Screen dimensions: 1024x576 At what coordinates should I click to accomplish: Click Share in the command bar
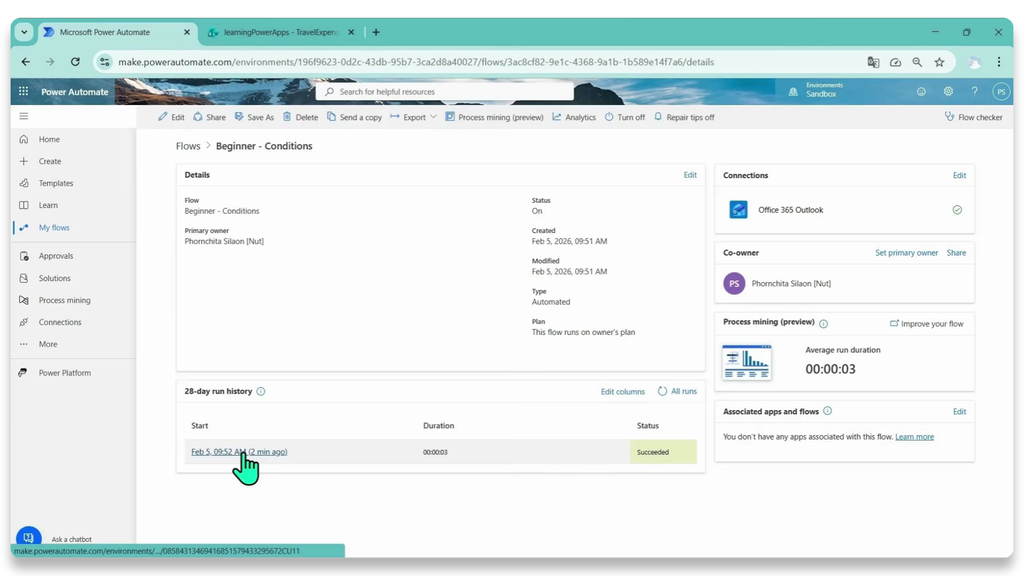(209, 118)
